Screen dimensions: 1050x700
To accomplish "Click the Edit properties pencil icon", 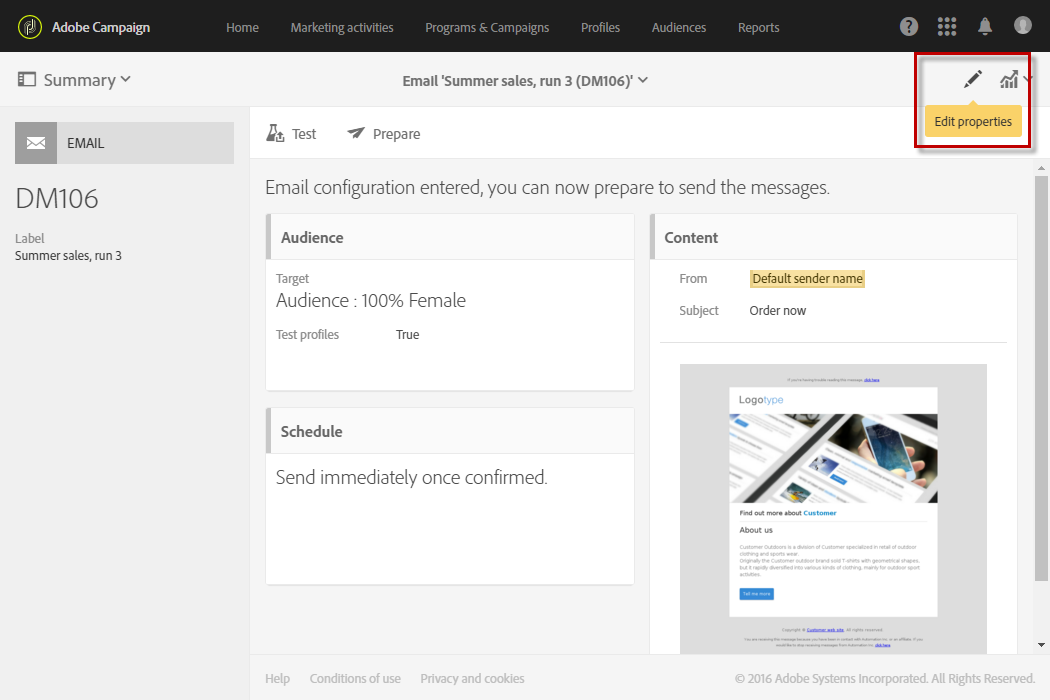I will 973,80.
